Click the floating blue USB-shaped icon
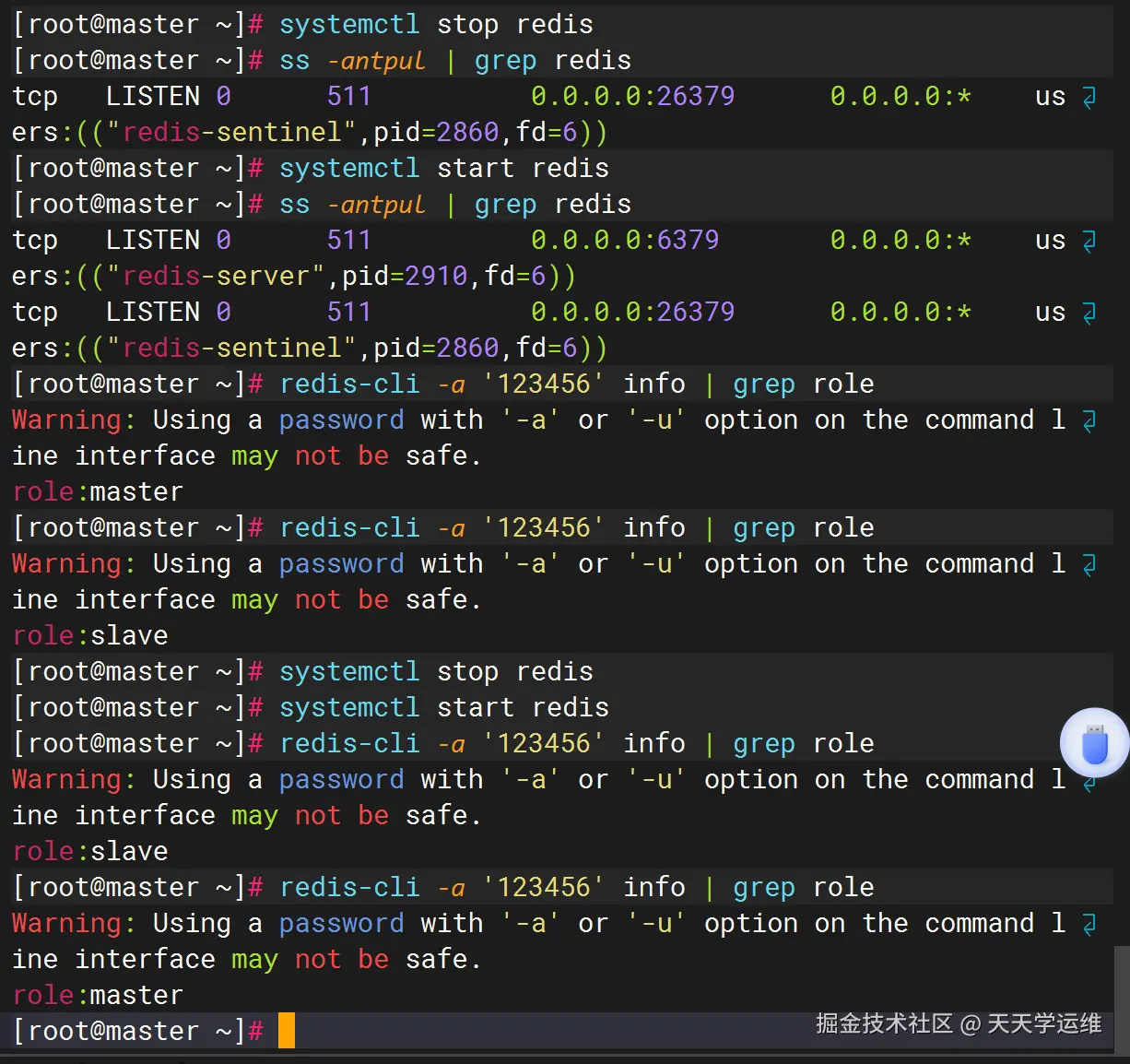1130x1064 pixels. (1094, 743)
